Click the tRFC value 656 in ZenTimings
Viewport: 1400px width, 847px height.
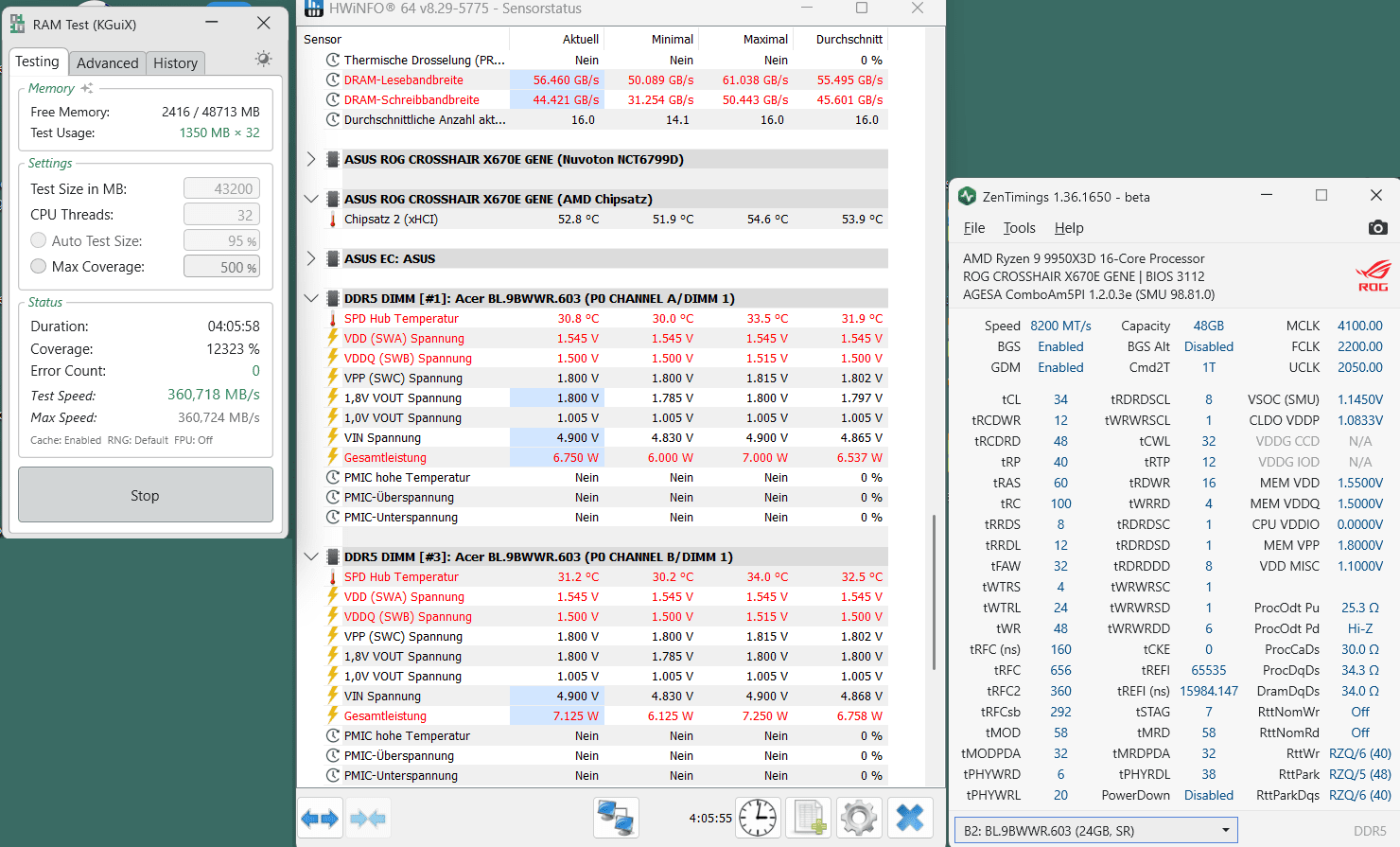point(1060,670)
